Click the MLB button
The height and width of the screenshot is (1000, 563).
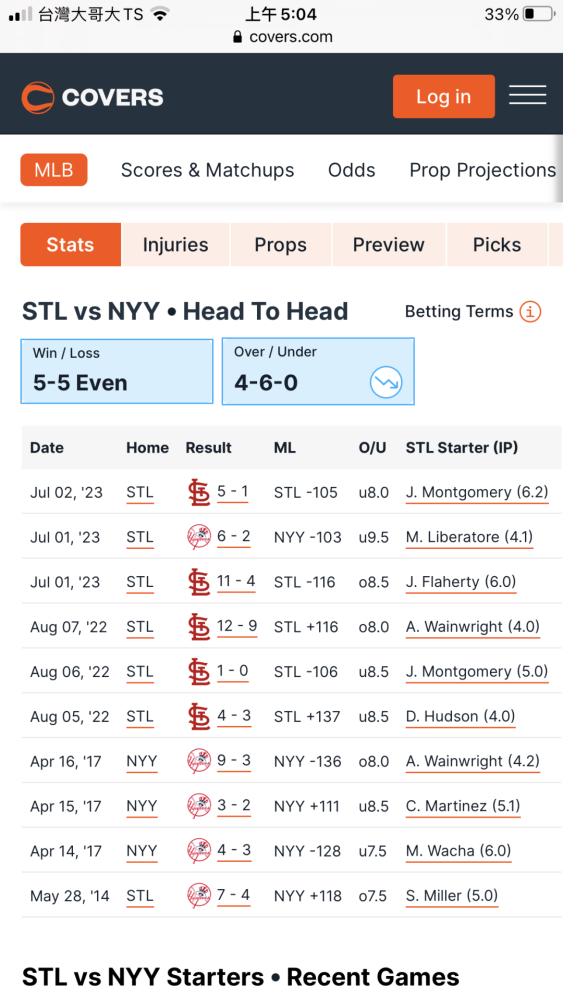point(54,170)
